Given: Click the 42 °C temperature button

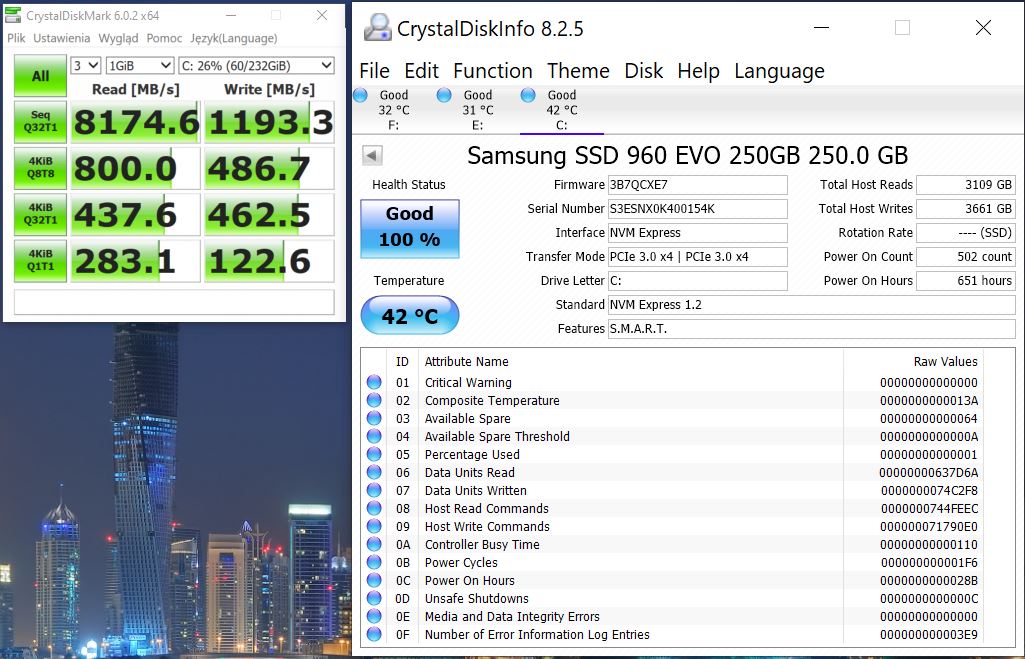Looking at the screenshot, I should pyautogui.click(x=410, y=315).
